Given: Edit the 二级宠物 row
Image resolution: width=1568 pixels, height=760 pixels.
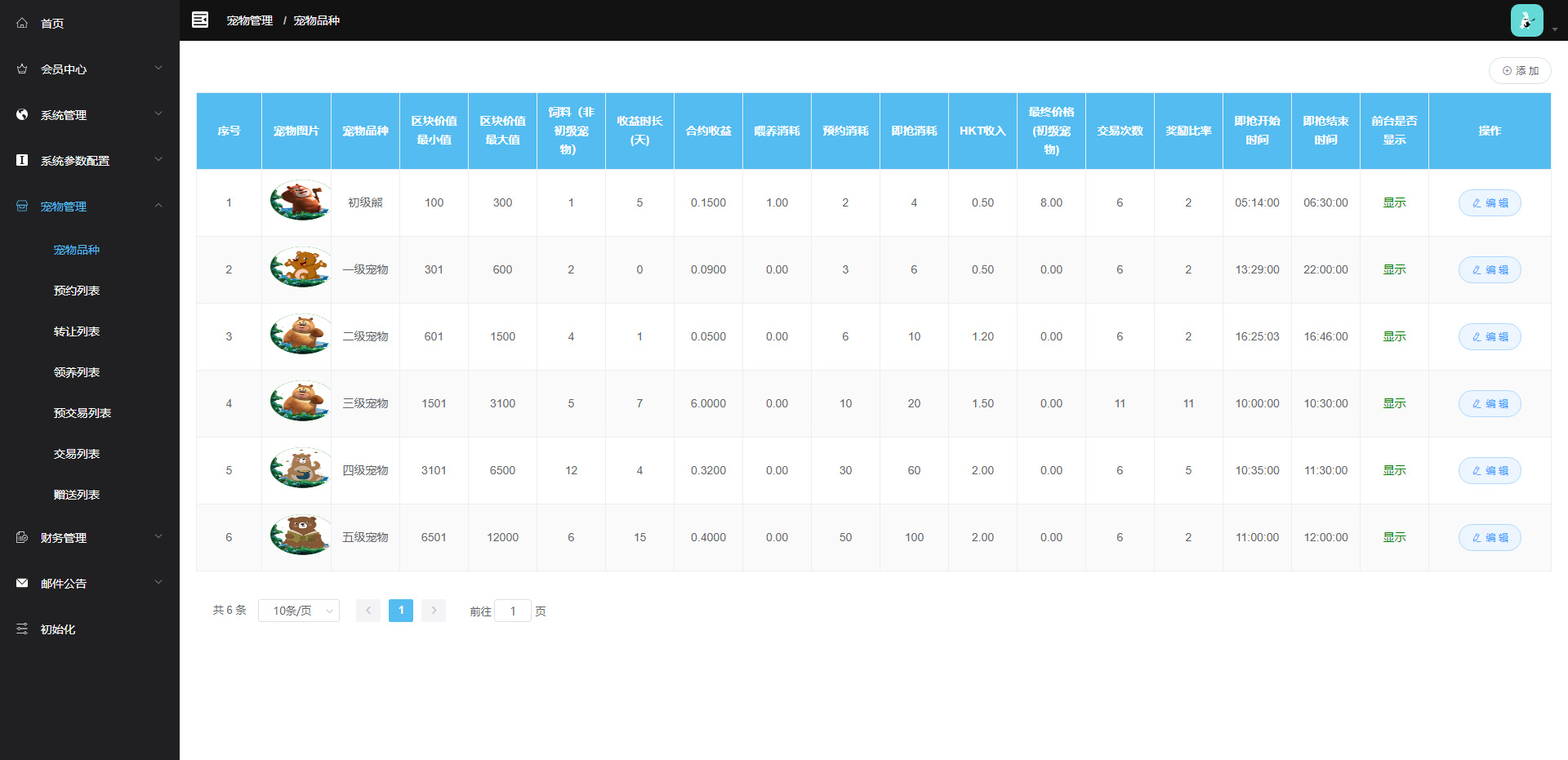Looking at the screenshot, I should click(x=1490, y=337).
